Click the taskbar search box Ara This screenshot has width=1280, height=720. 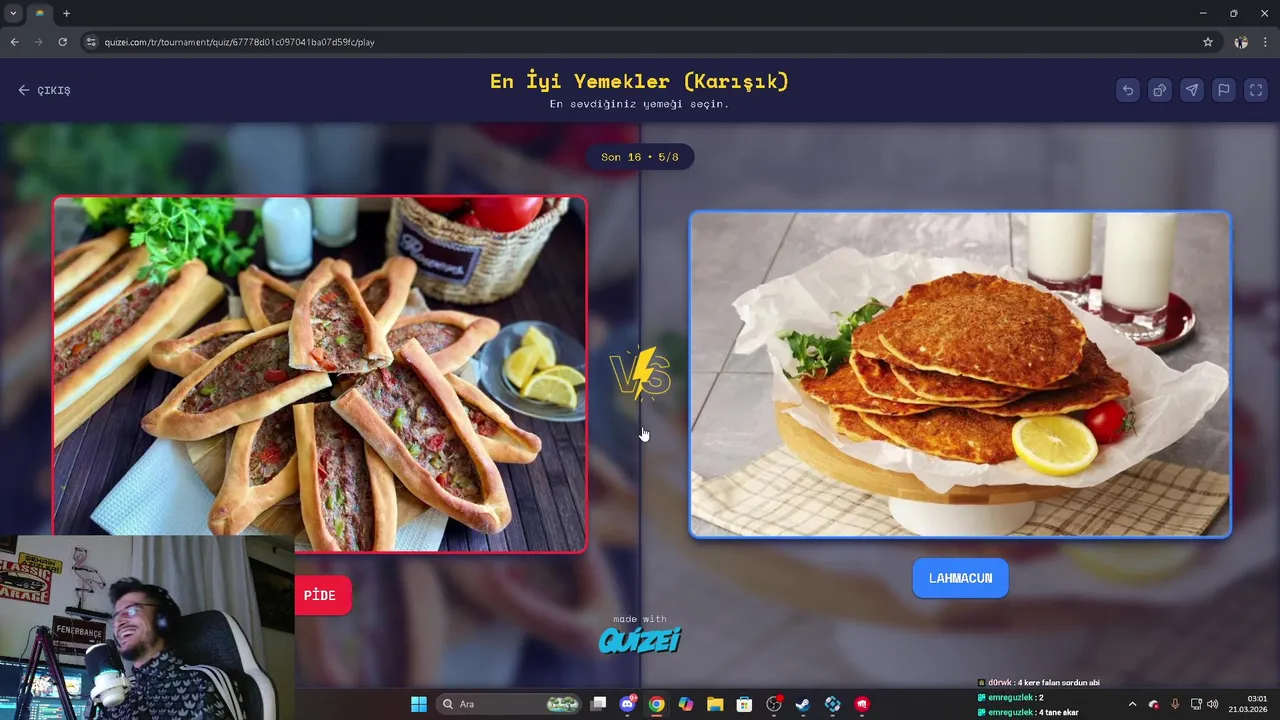tap(510, 704)
